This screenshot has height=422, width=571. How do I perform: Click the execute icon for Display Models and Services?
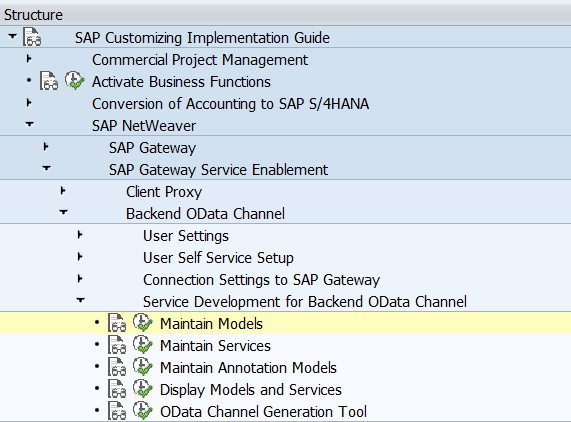pyautogui.click(x=143, y=389)
